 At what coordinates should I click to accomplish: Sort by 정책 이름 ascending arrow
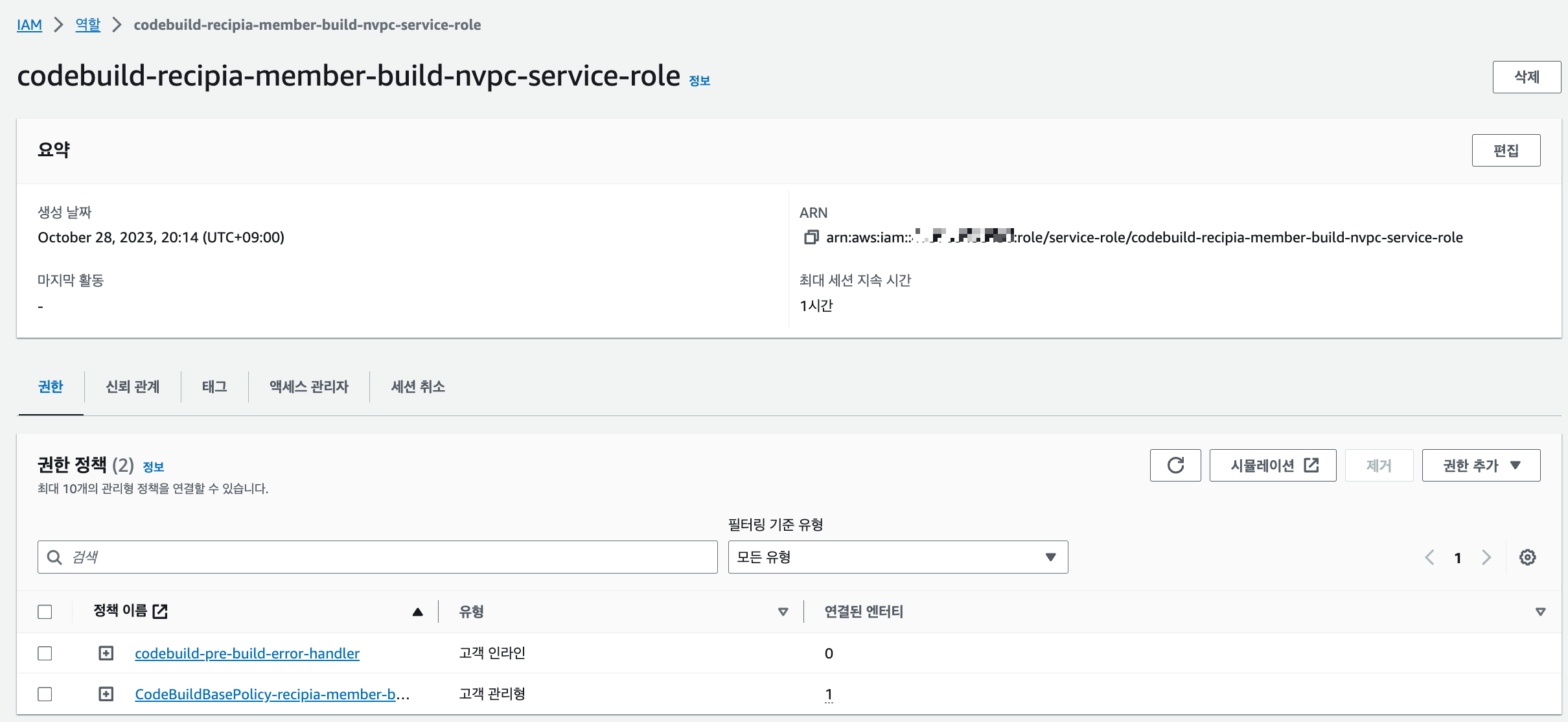pyautogui.click(x=418, y=612)
